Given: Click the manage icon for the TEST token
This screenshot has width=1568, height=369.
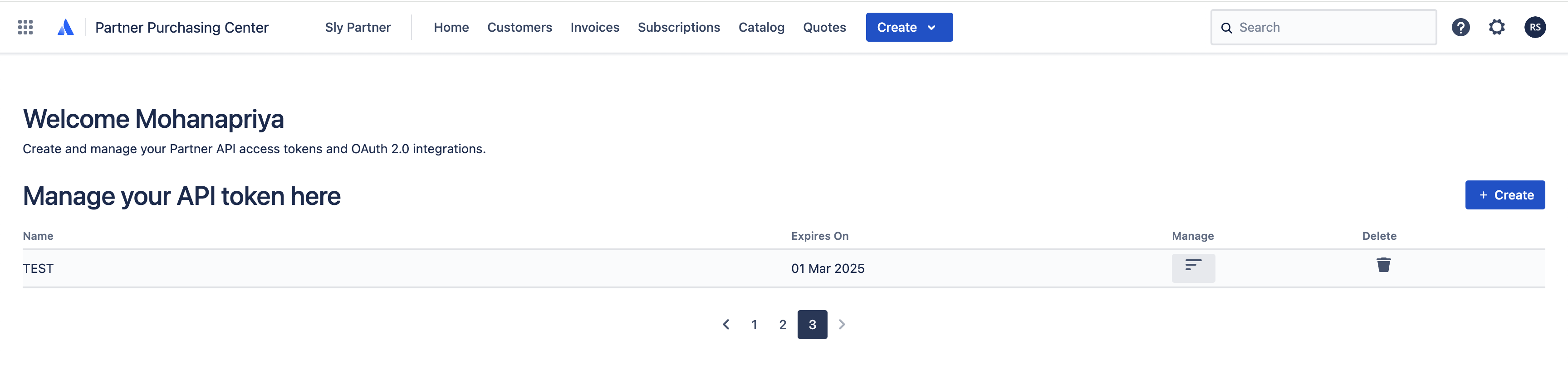Looking at the screenshot, I should (1193, 267).
